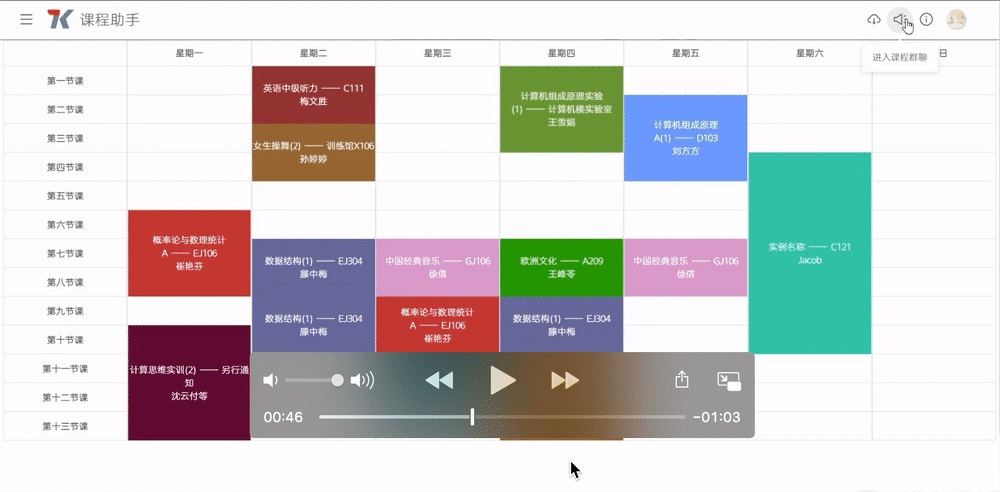Click the 欧洲文化 A209 course block
This screenshot has width=1000, height=492.
point(561,267)
